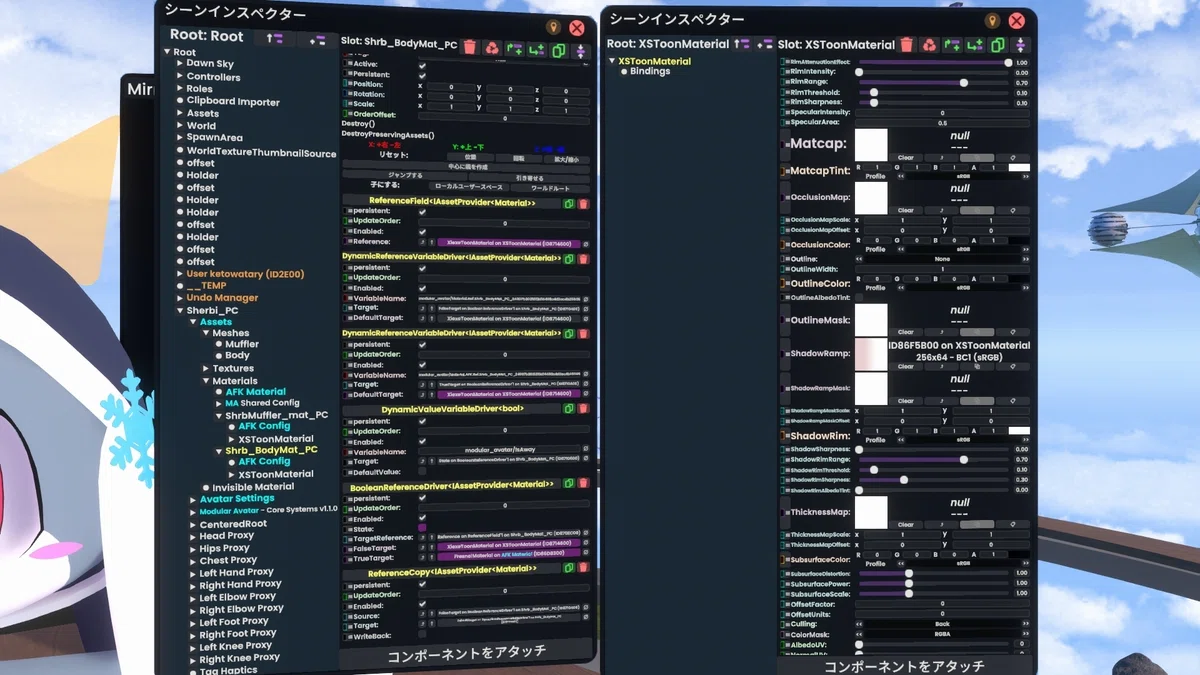Toggle WriteBack checkbox in ReferenceCopy
Viewport: 1200px width, 675px height.
pyautogui.click(x=422, y=634)
